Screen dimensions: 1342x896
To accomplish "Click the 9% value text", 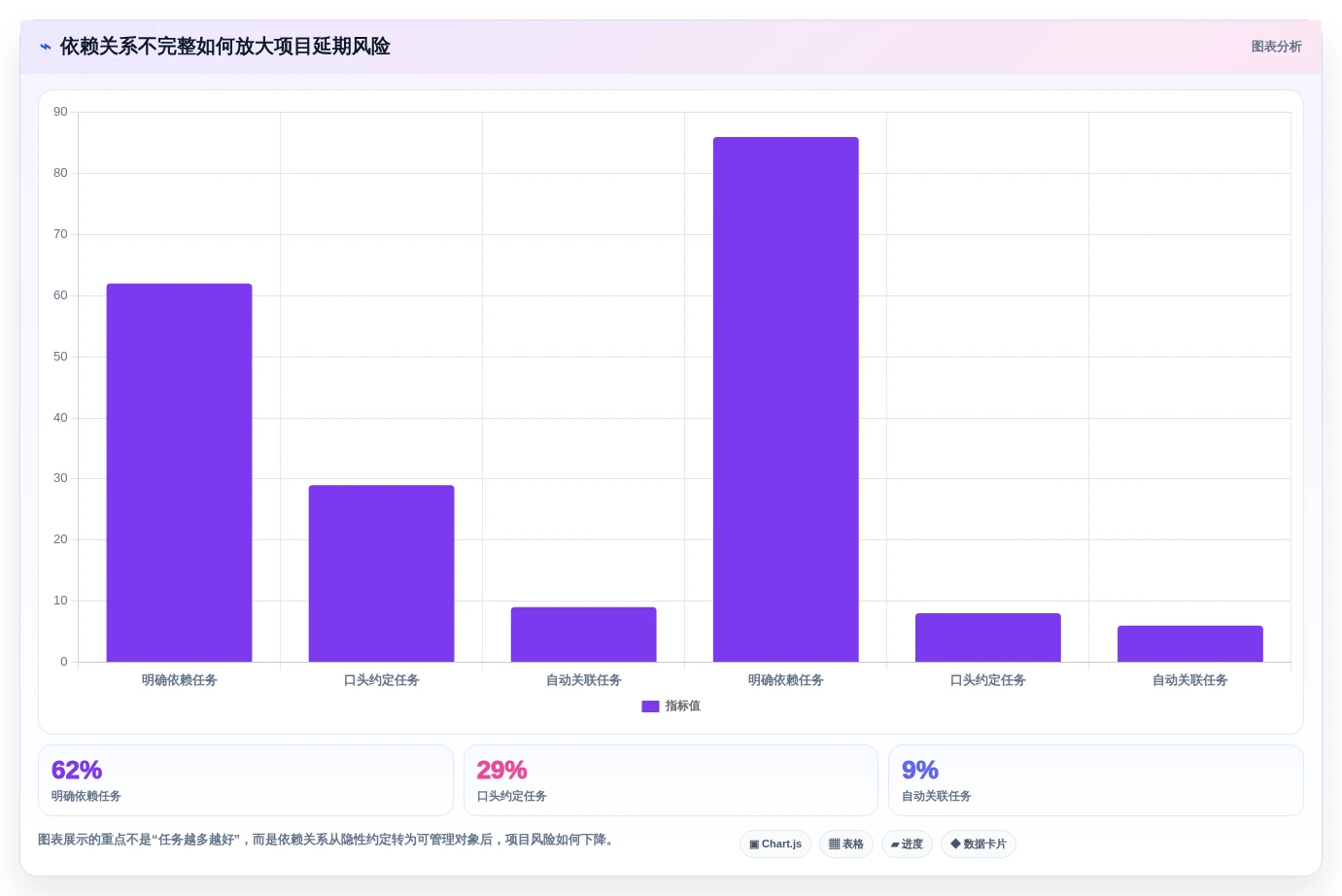I will pos(920,770).
